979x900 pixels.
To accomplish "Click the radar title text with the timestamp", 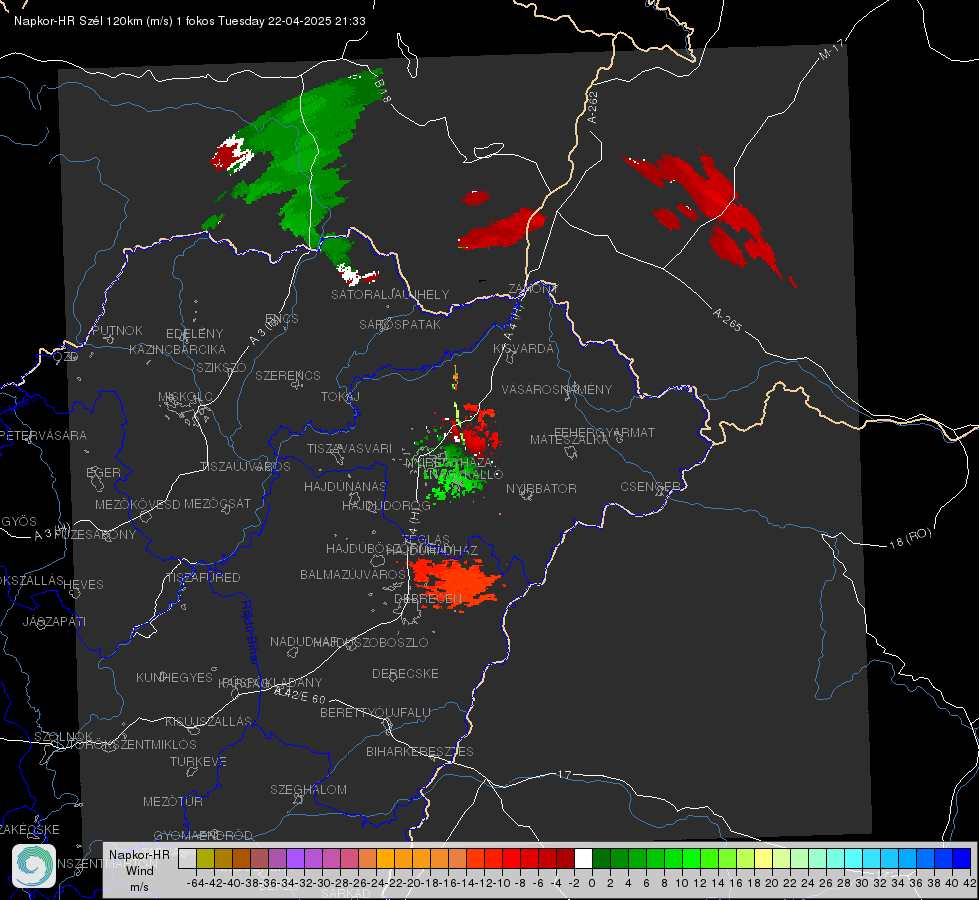I will coord(190,21).
